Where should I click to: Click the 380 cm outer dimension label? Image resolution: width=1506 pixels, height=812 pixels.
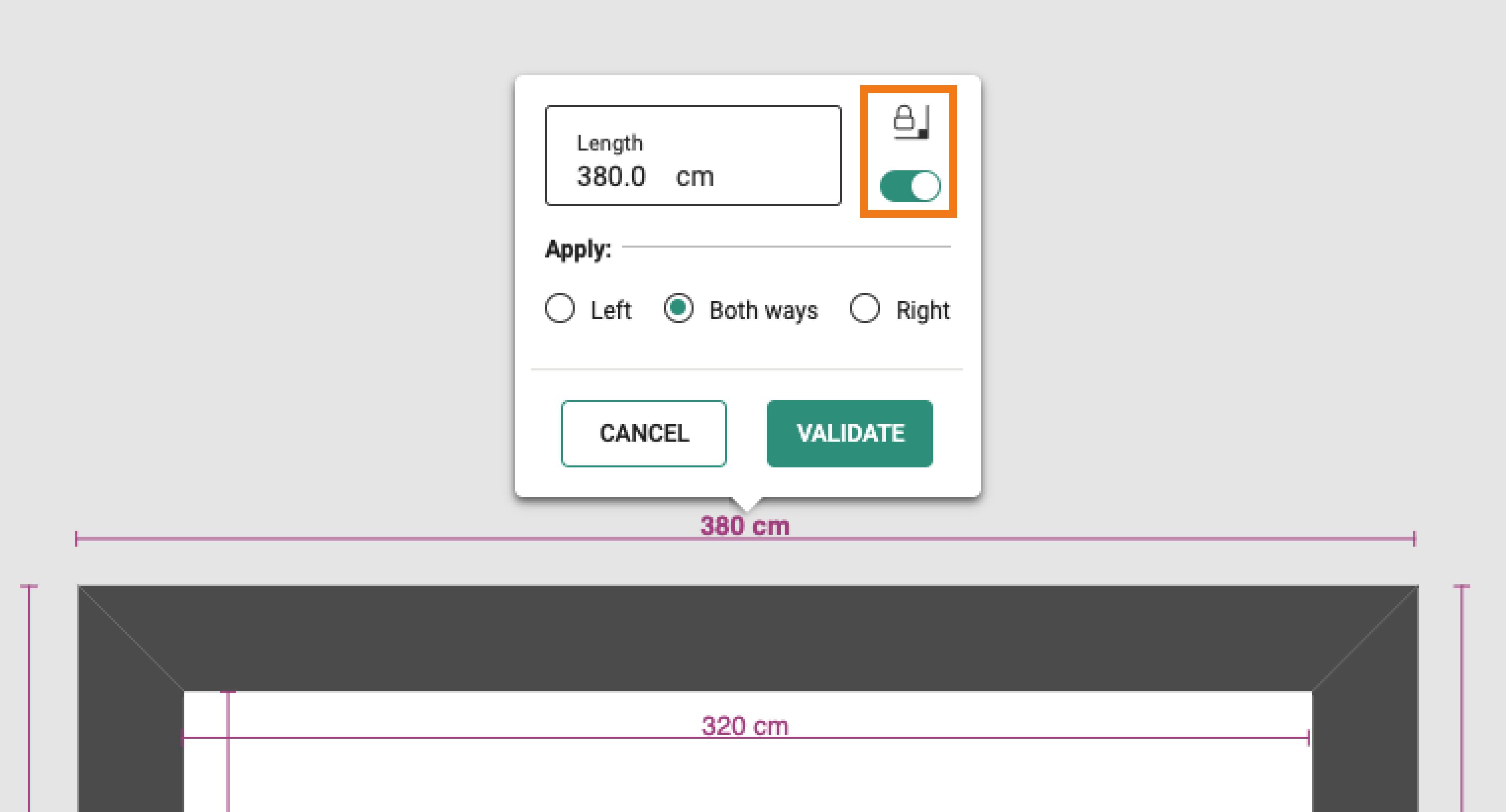point(745,526)
